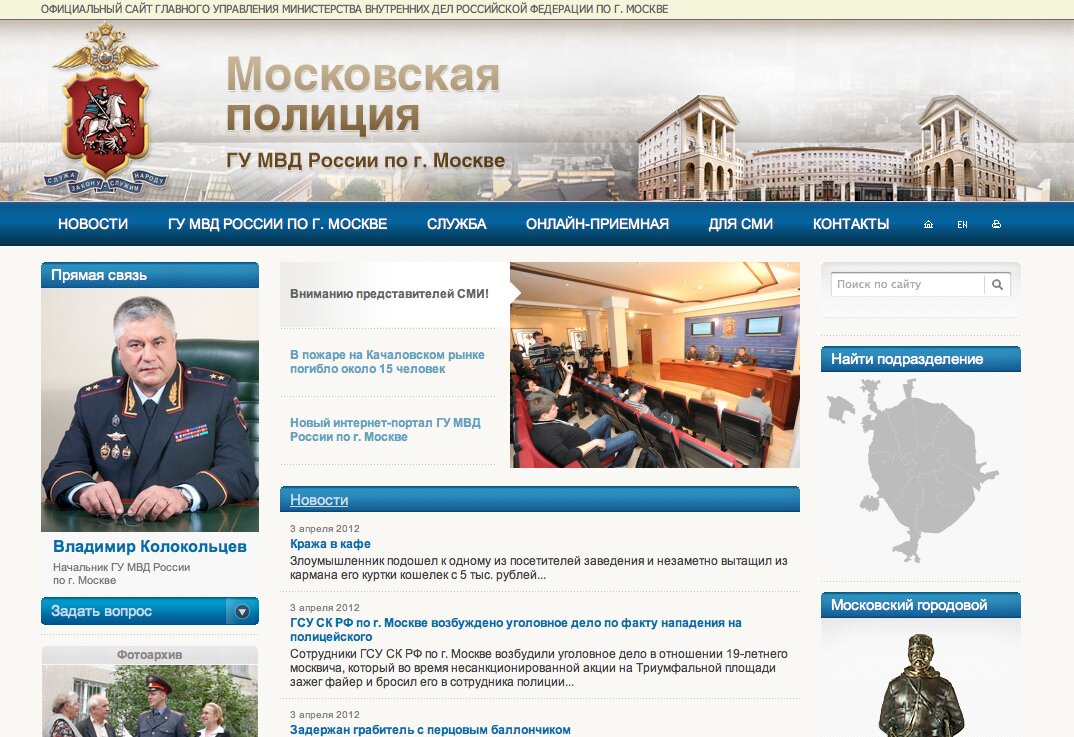Open the НОВОСТИ menu

pos(93,224)
